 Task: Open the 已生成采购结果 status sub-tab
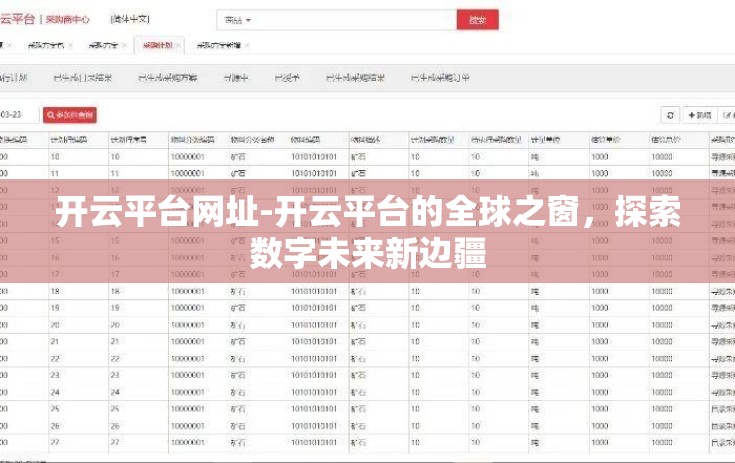(355, 77)
